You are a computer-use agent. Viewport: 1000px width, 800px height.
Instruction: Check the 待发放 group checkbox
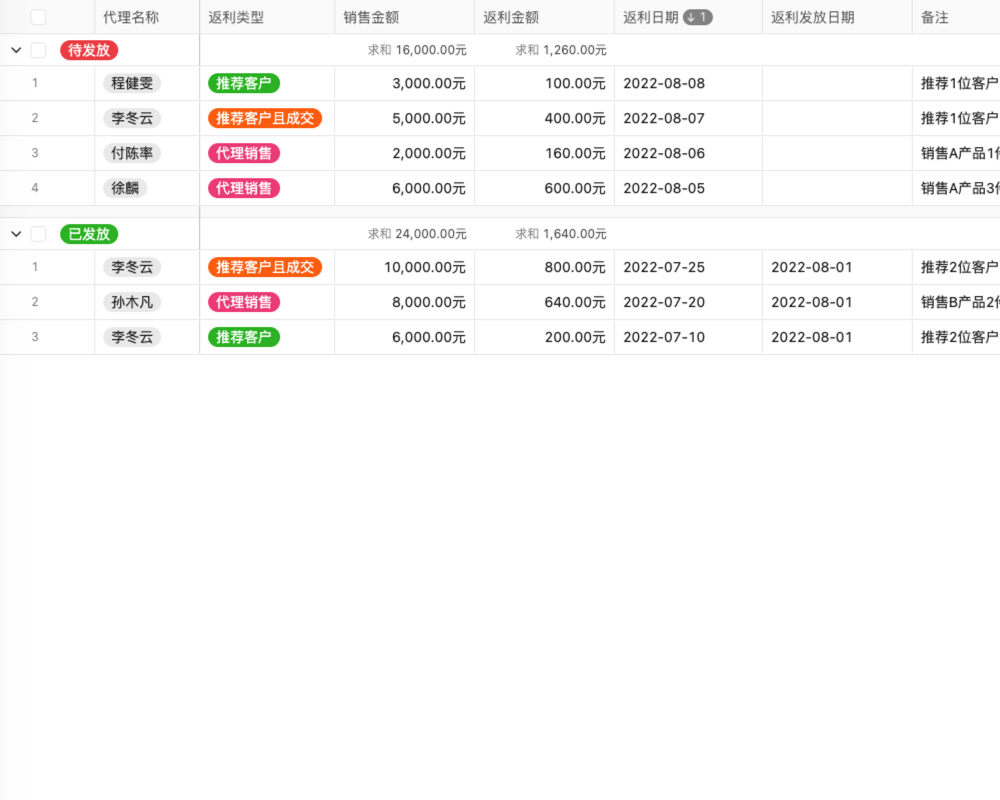pyautogui.click(x=38, y=49)
